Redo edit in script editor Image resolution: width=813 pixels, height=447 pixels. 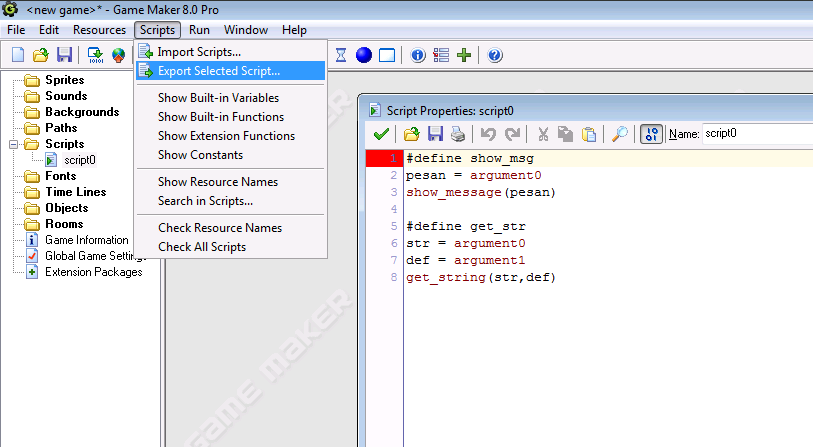coord(512,134)
